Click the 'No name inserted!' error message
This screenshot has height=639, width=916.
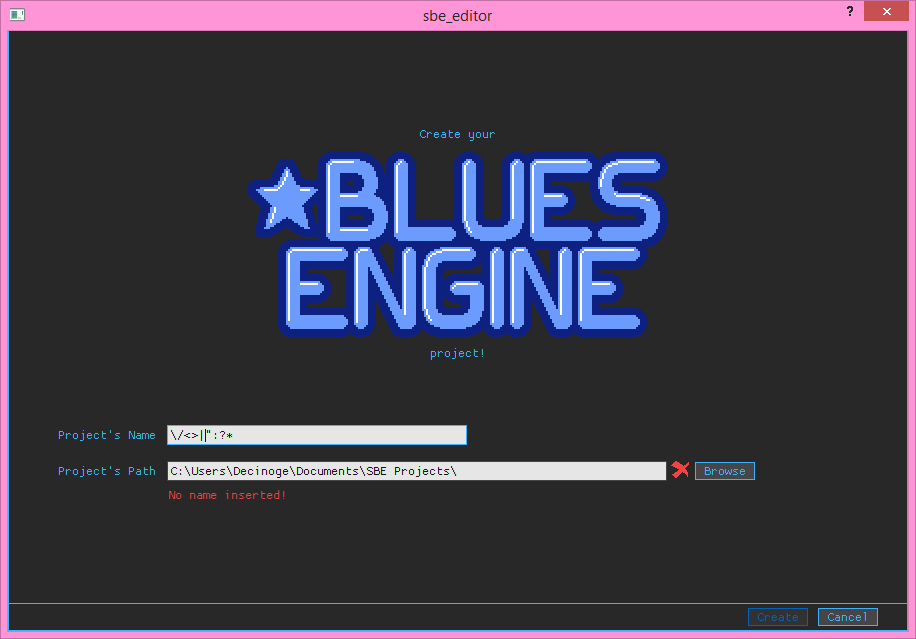pyautogui.click(x=227, y=495)
